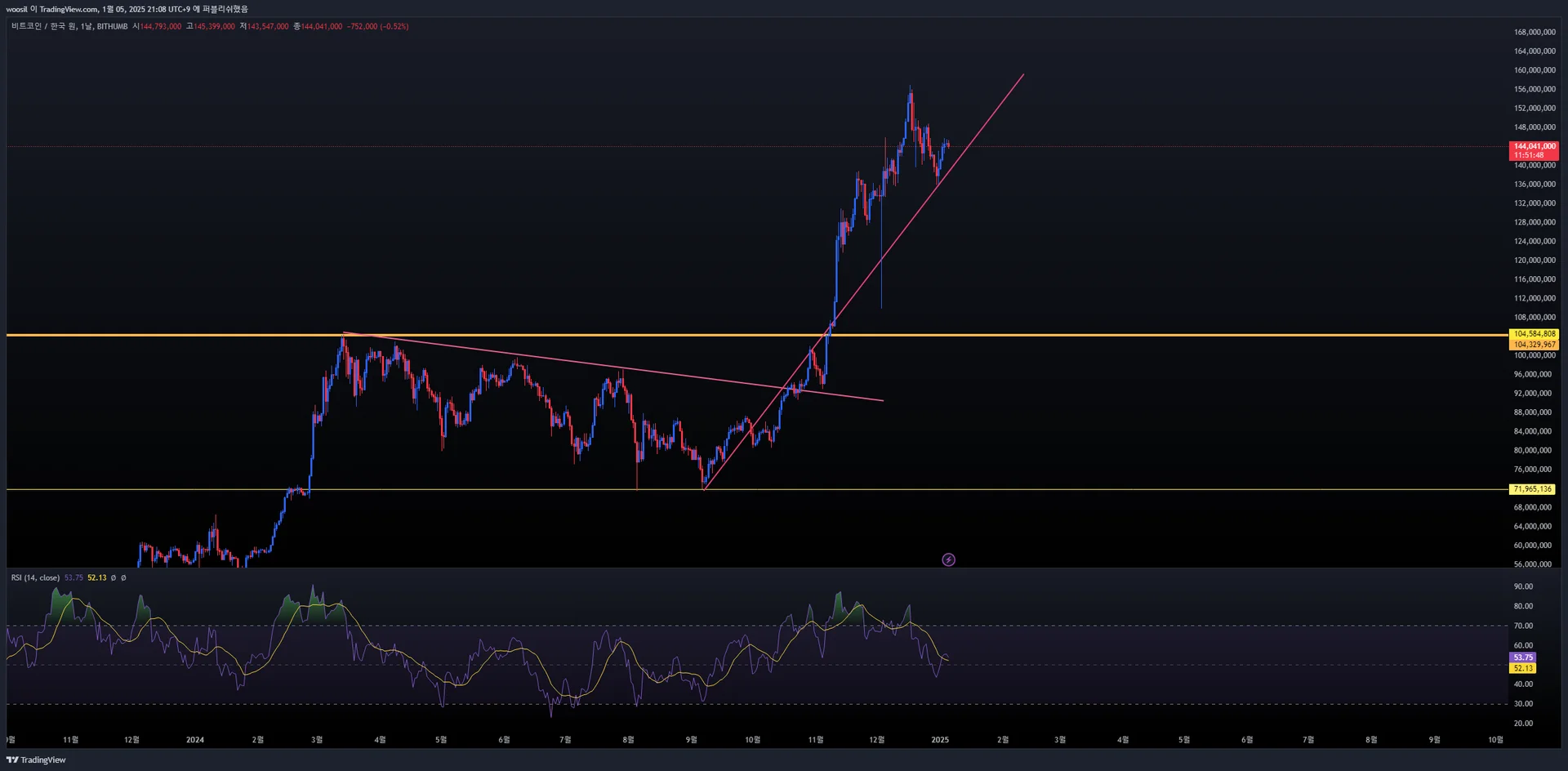Click the yellow 104,584,808 price label
This screenshot has width=1568, height=771.
point(1534,333)
